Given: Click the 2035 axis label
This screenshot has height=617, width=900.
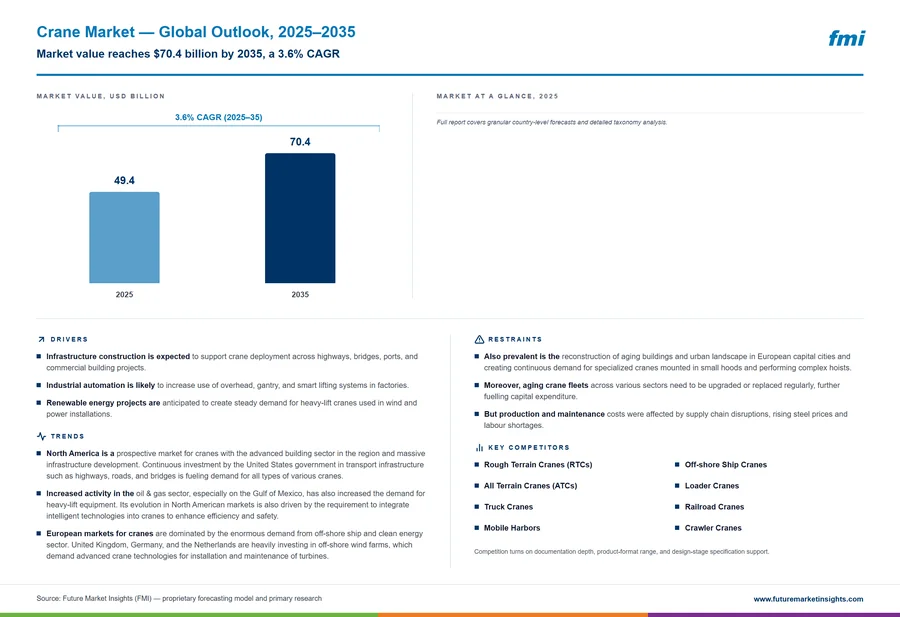Looking at the screenshot, I should pyautogui.click(x=300, y=294).
